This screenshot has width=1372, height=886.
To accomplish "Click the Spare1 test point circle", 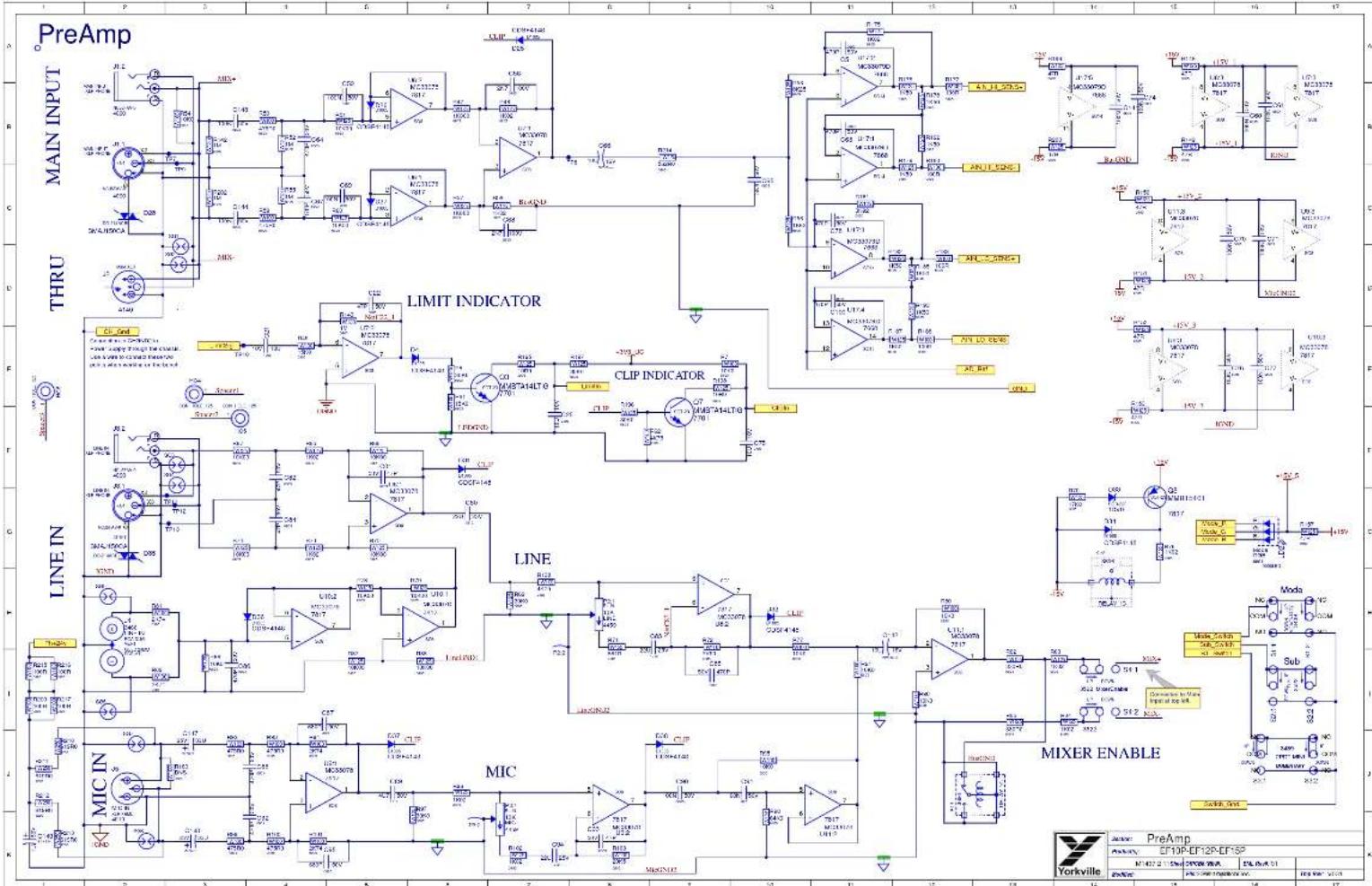I will coord(195,393).
